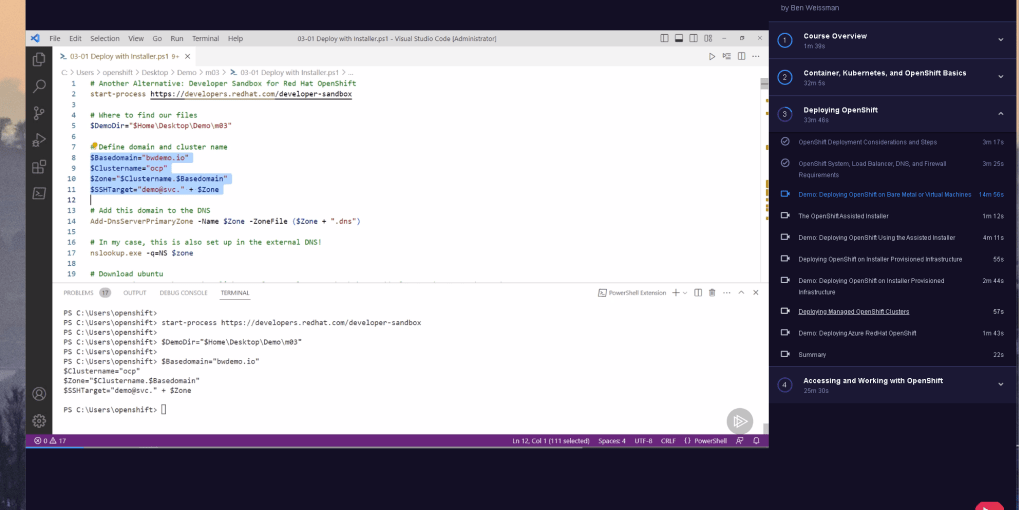Open the Extensions view in activity bar
Screen dimensions: 1023x510
pos(39,166)
